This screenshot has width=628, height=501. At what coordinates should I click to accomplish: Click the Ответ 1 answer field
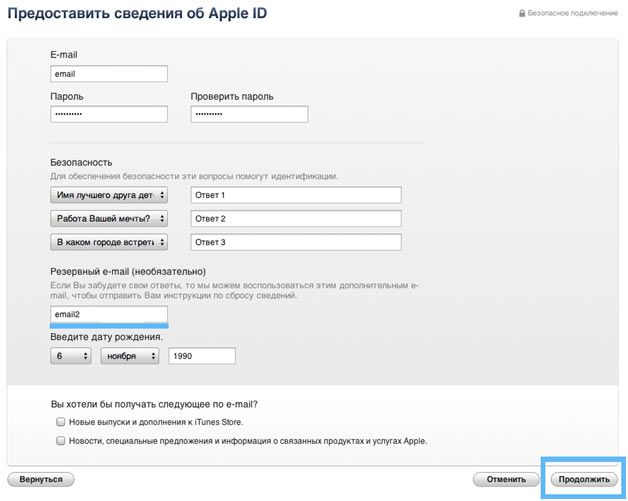(x=296, y=195)
